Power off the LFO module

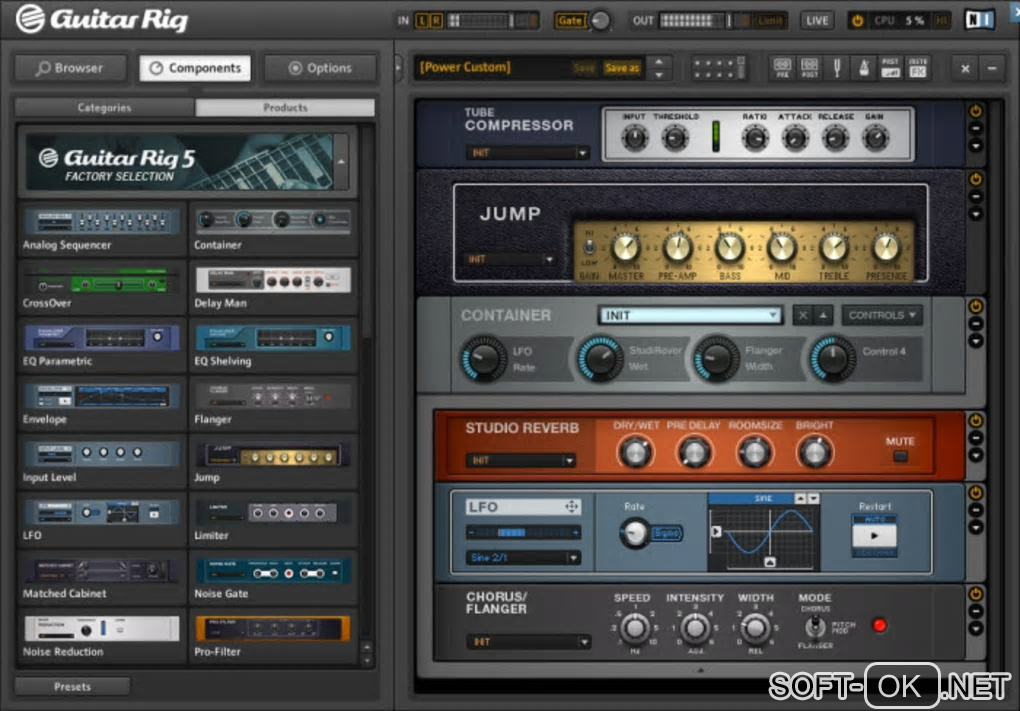(x=976, y=492)
